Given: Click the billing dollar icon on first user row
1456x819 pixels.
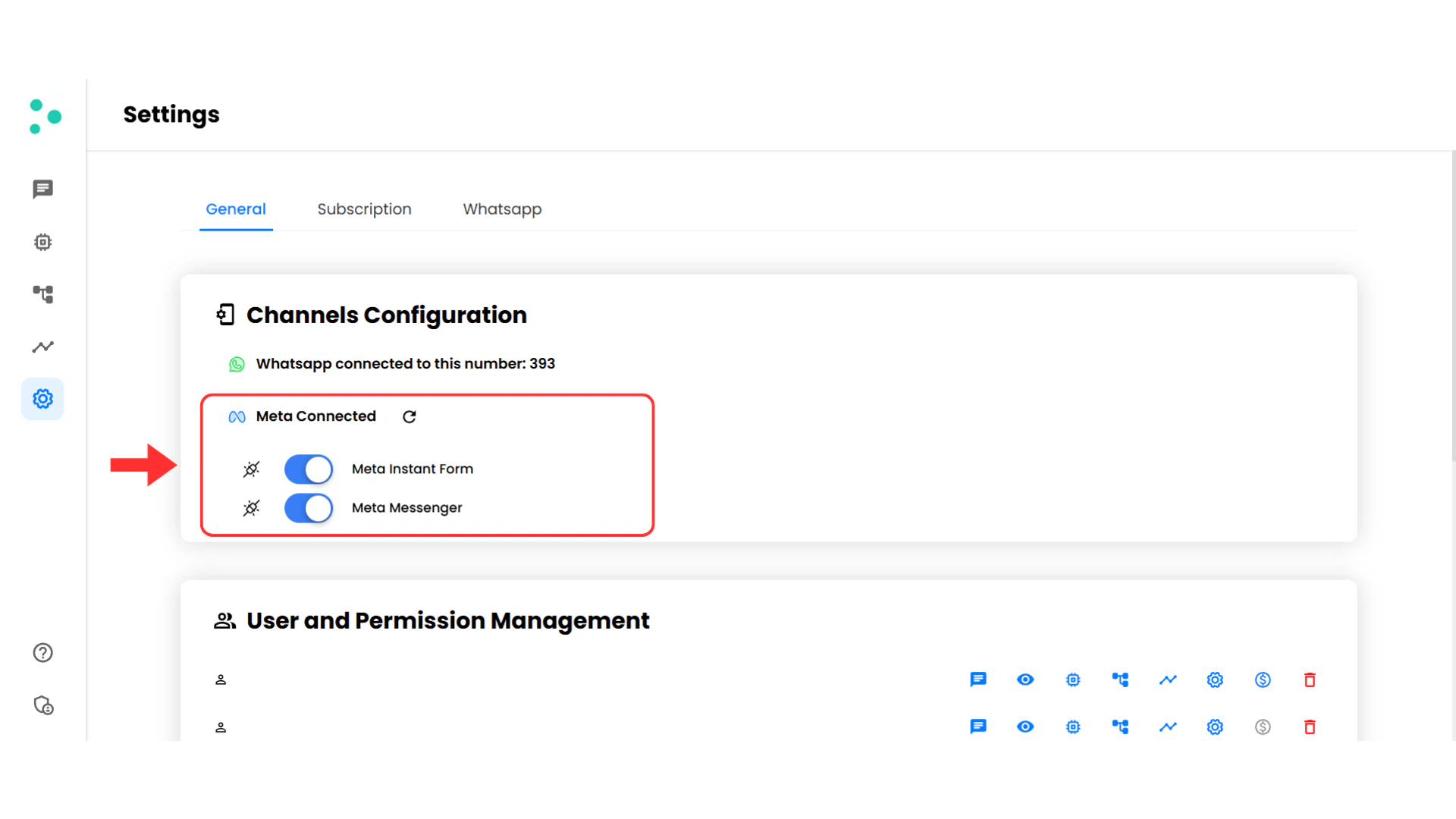Looking at the screenshot, I should (x=1263, y=679).
